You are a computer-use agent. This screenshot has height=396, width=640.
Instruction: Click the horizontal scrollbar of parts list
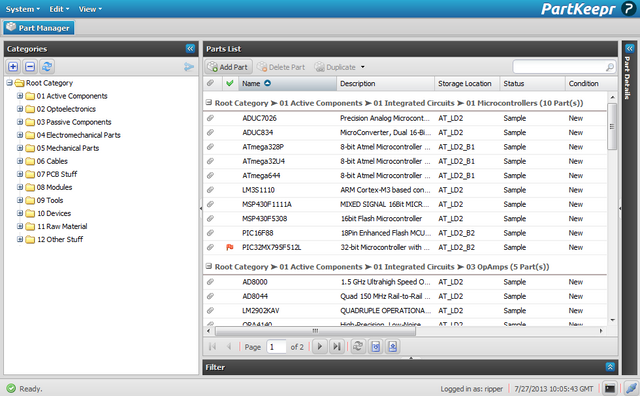[315, 331]
